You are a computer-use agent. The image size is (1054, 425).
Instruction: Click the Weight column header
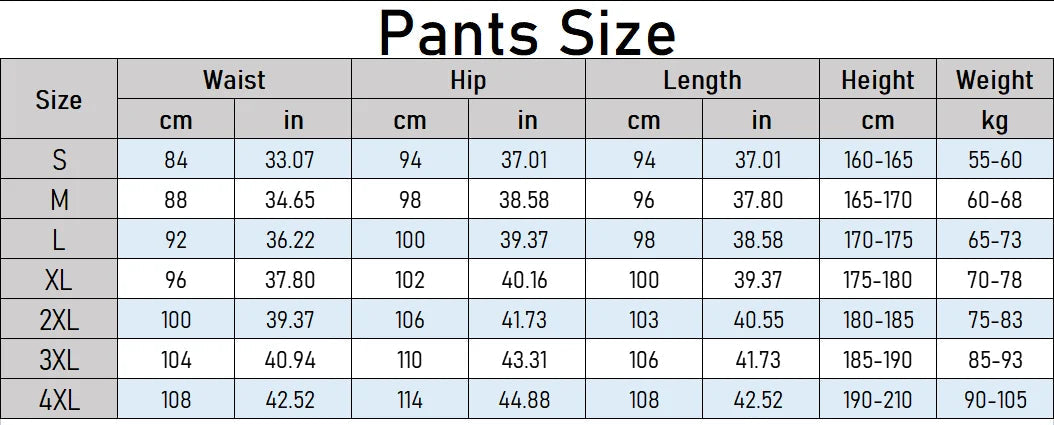coord(994,80)
